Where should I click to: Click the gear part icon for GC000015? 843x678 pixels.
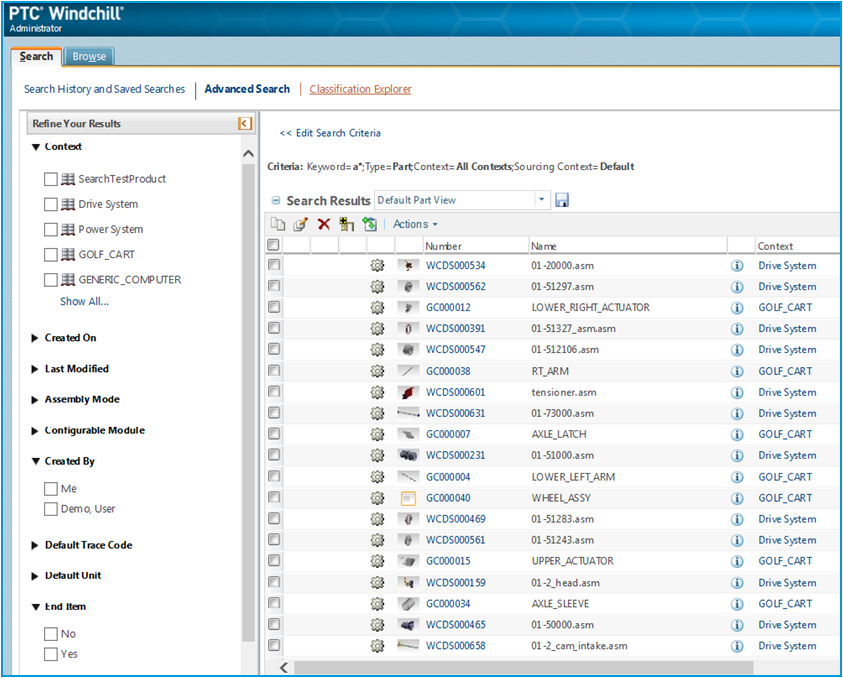click(377, 561)
